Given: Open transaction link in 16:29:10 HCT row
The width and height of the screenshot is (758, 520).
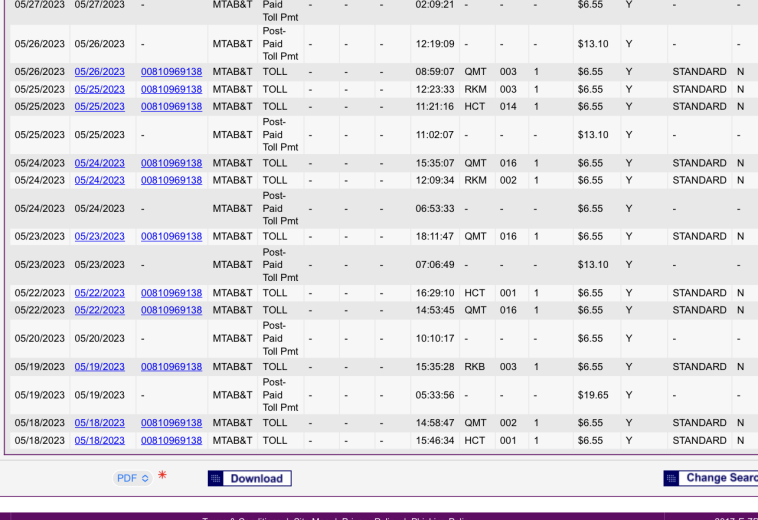Looking at the screenshot, I should tap(171, 293).
